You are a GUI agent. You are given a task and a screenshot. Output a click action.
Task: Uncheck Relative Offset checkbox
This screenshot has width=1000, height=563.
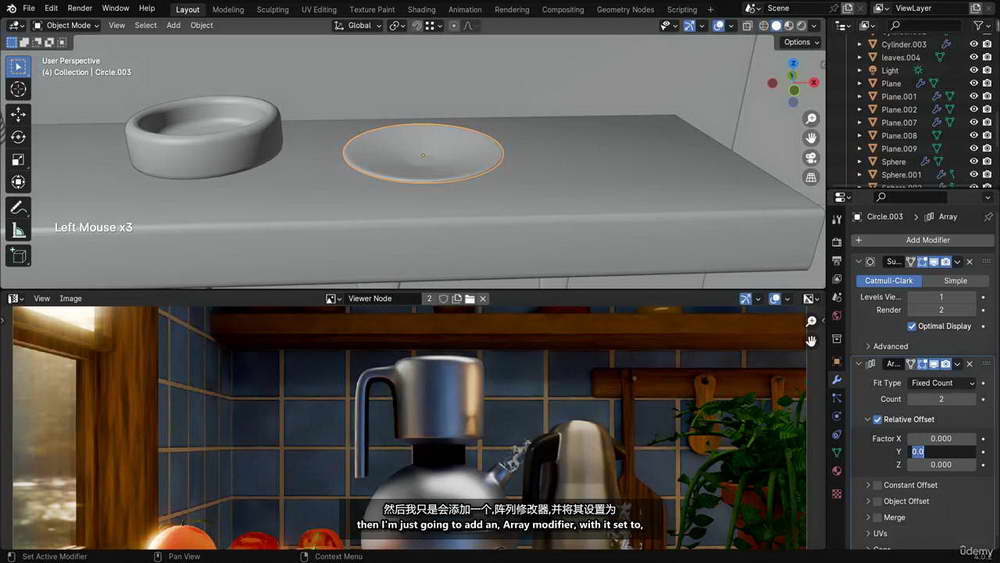click(878, 420)
